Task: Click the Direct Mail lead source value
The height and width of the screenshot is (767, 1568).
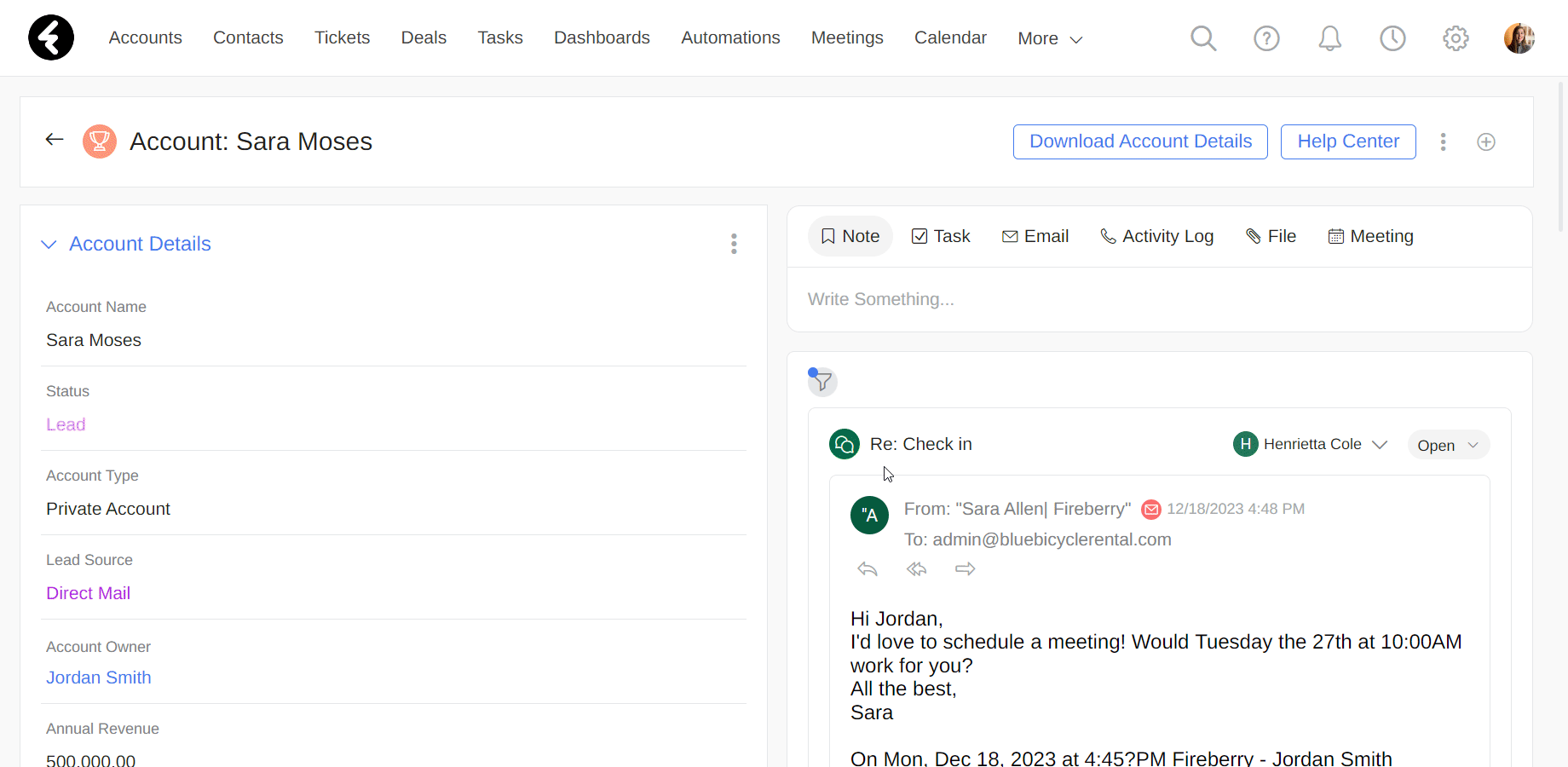Action: click(x=88, y=593)
